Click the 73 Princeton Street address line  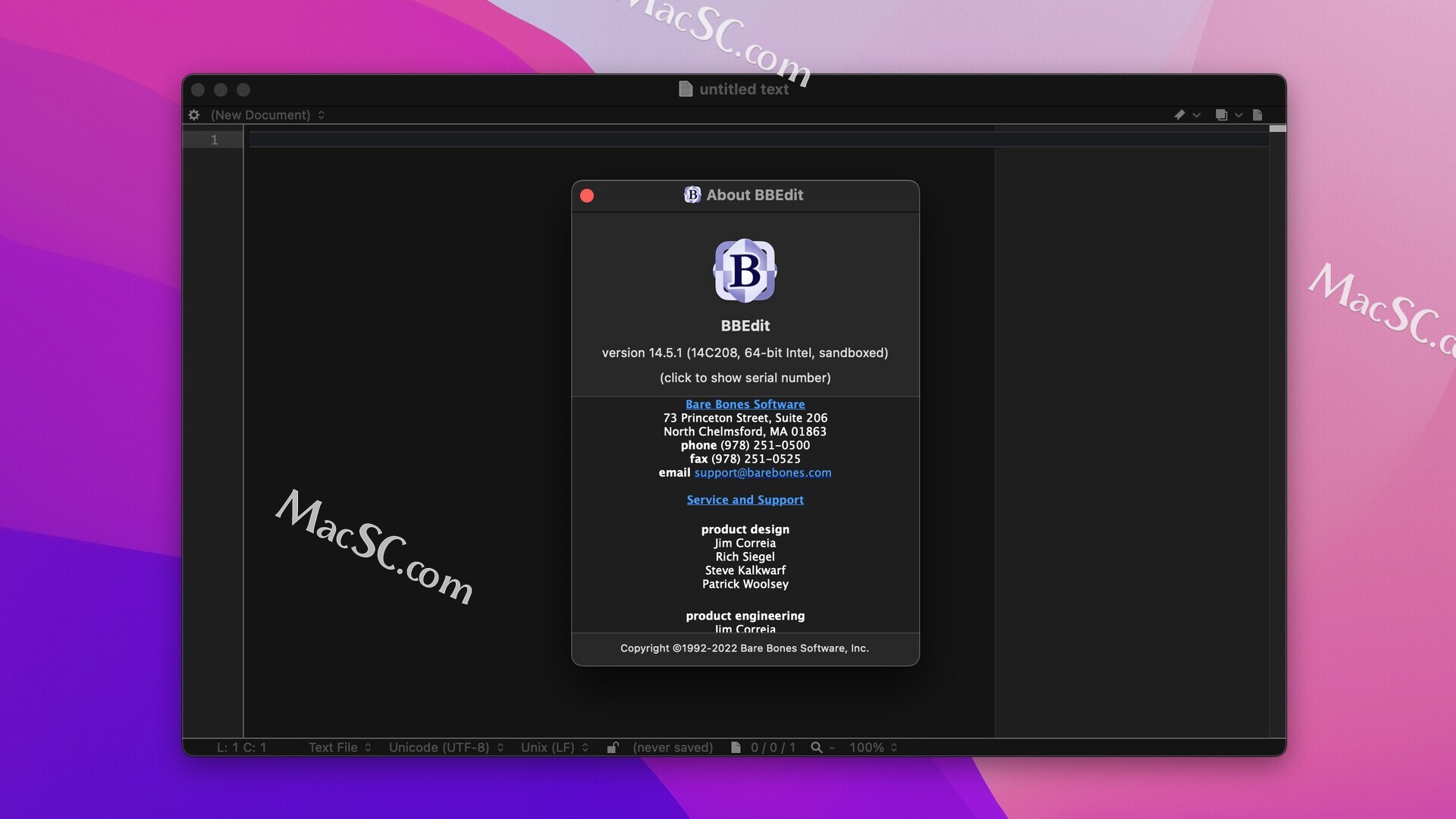pyautogui.click(x=745, y=418)
